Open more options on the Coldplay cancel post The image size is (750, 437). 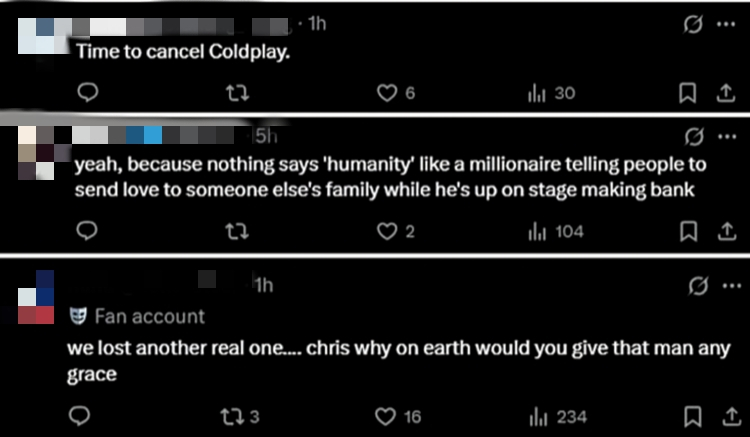(725, 23)
